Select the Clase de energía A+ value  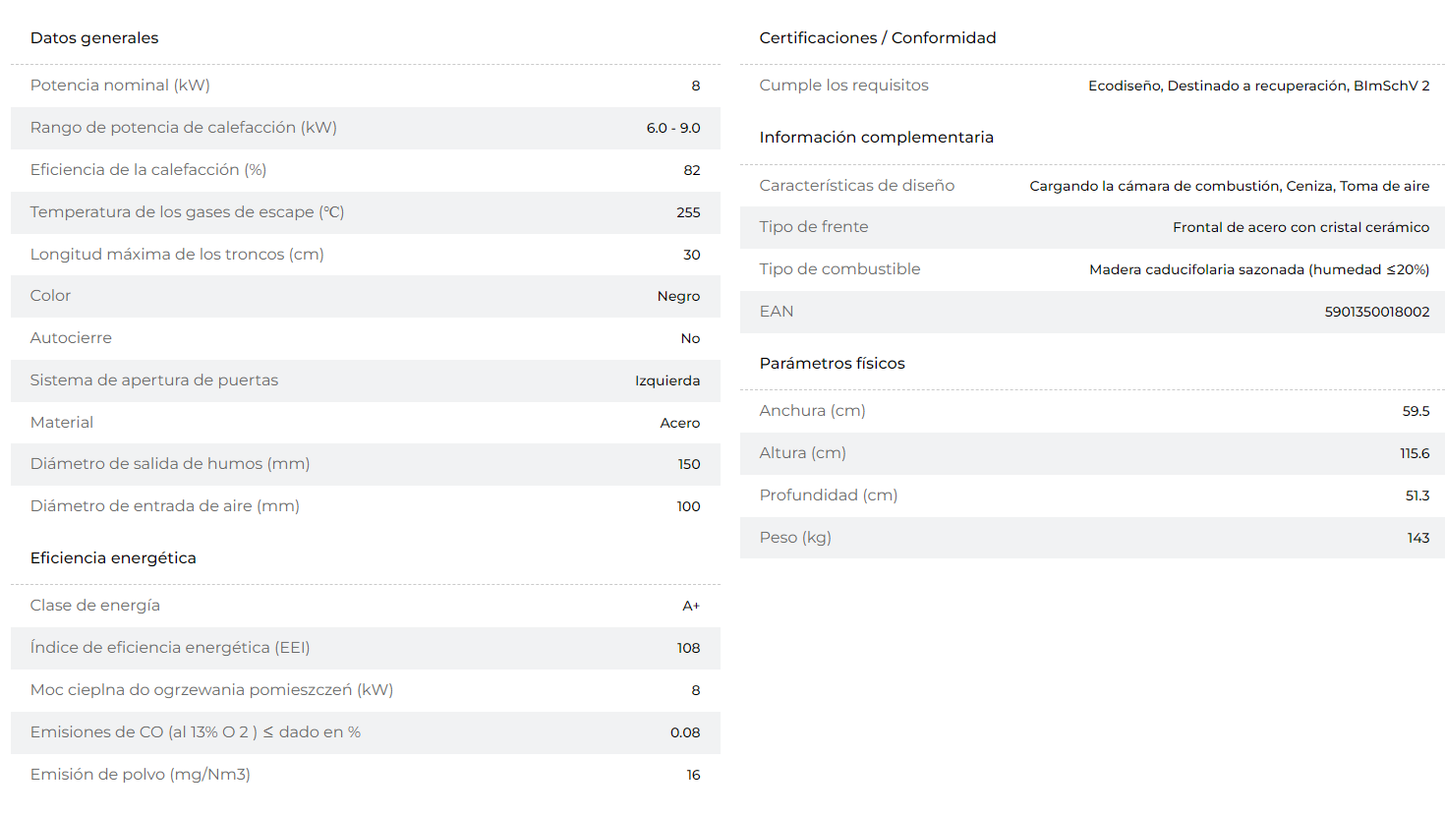pos(691,606)
